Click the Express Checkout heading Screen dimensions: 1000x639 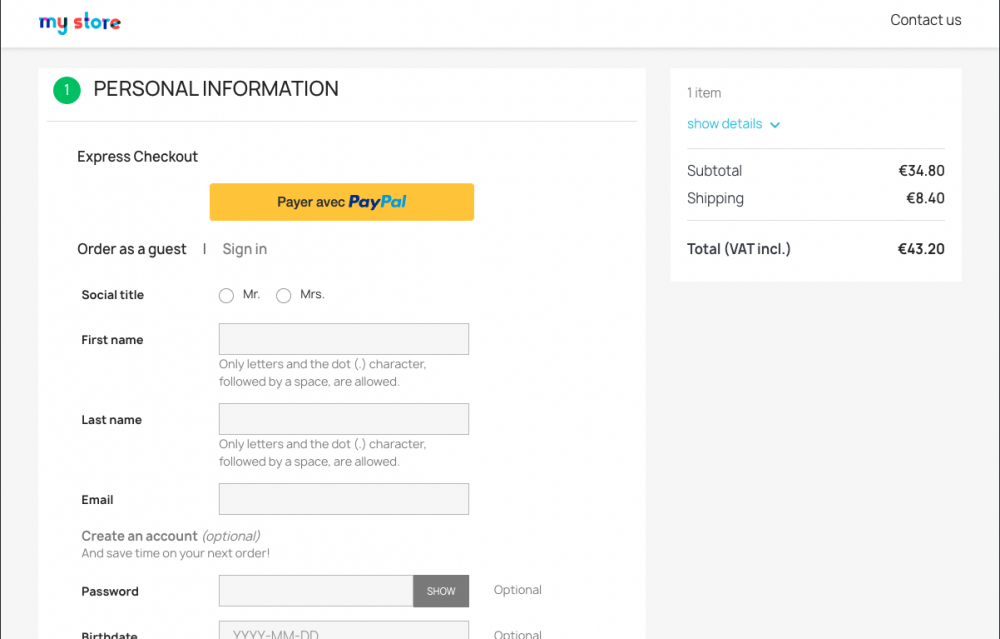(x=137, y=156)
